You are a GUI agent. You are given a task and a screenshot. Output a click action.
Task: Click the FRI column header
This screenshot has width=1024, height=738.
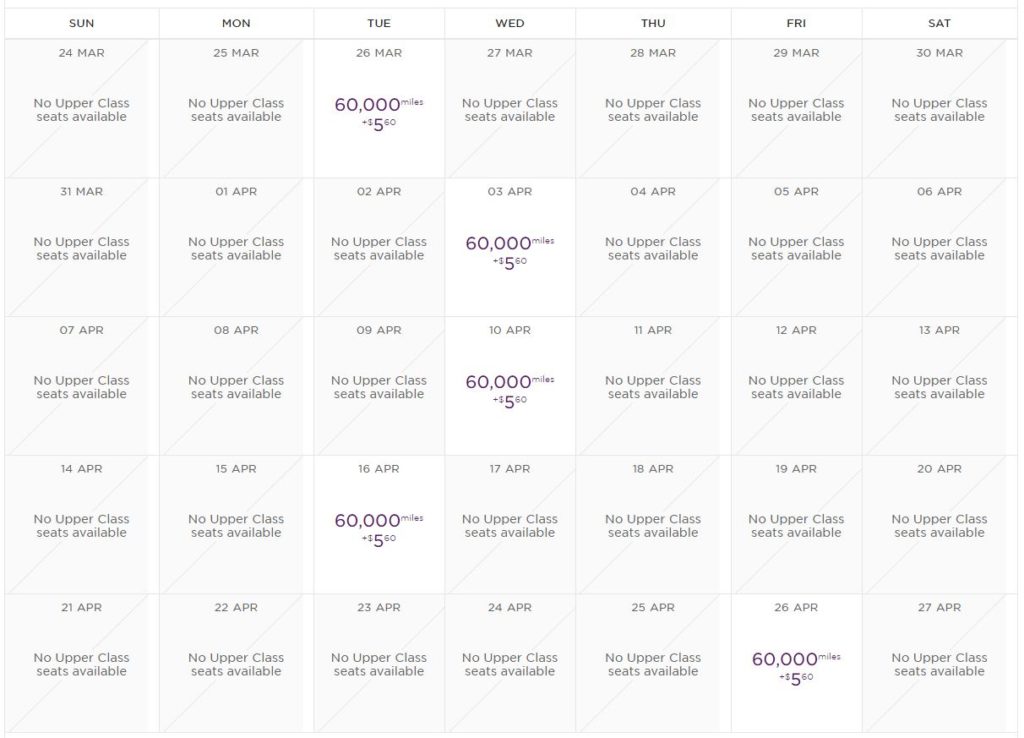coord(796,23)
